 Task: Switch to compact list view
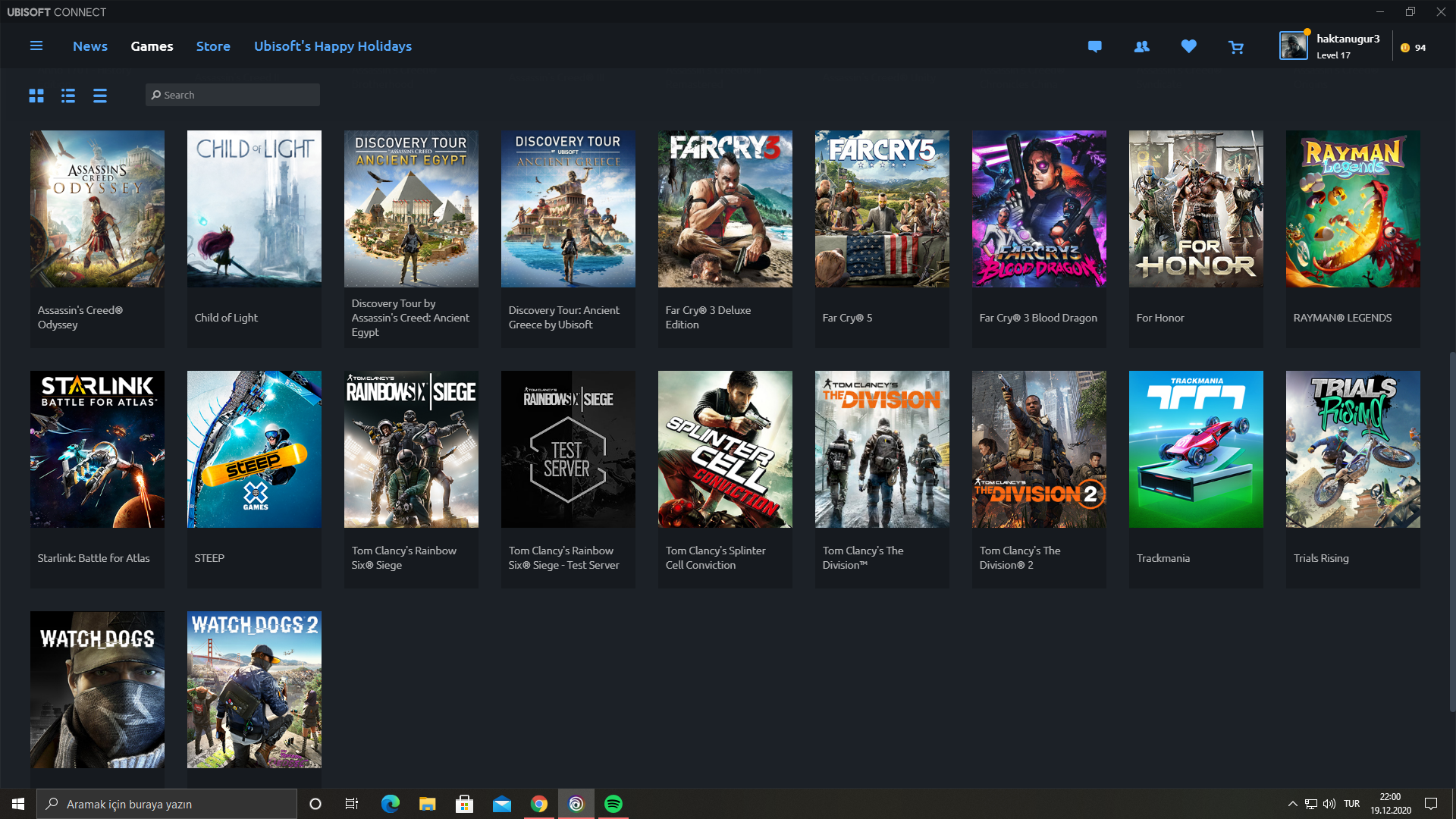click(x=100, y=96)
